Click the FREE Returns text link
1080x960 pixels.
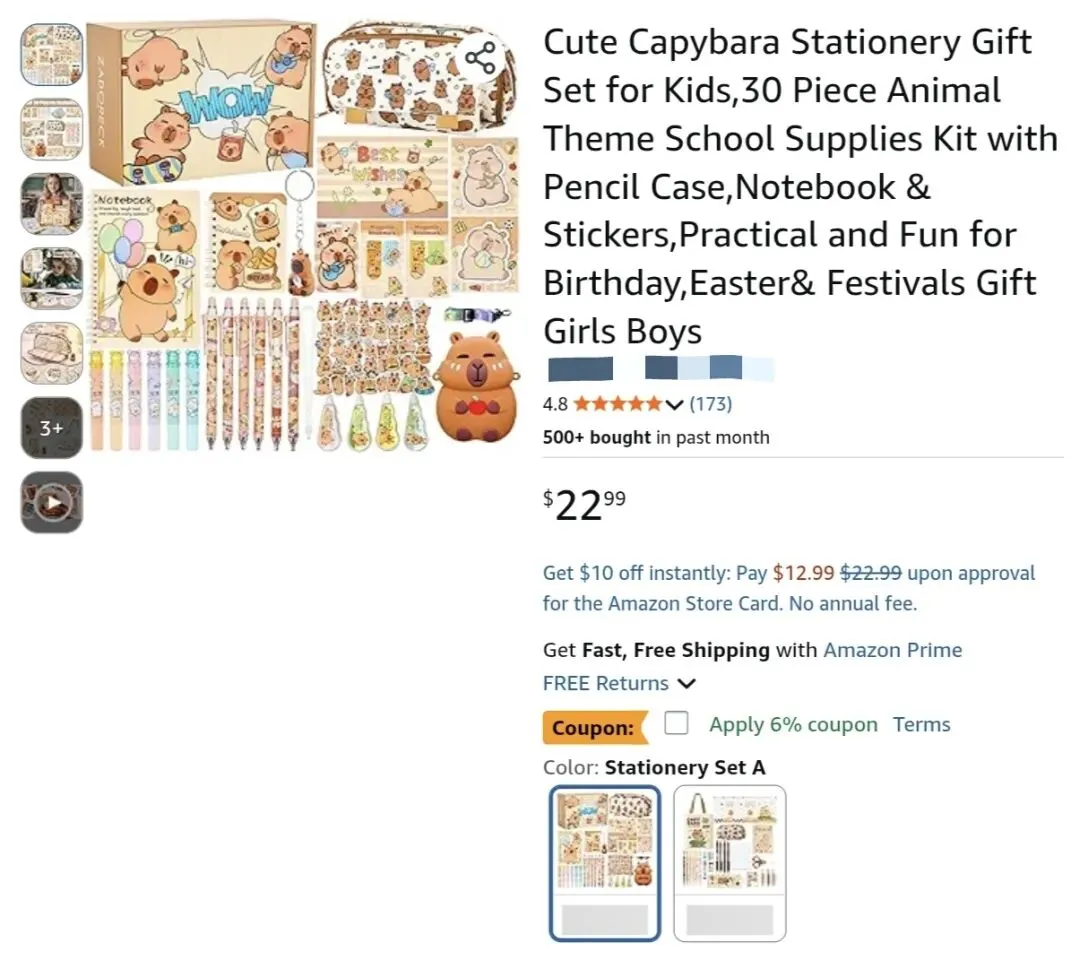pyautogui.click(x=605, y=683)
